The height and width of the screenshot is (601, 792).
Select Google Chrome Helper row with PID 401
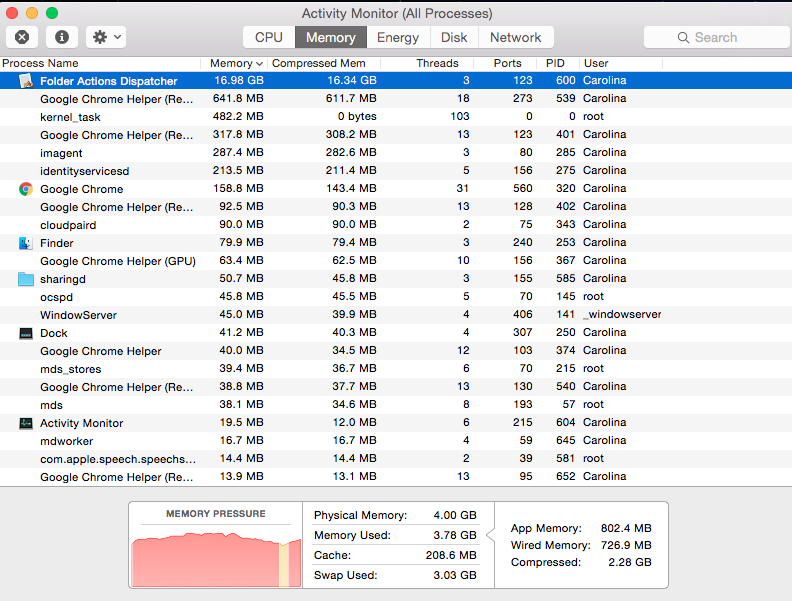[x=396, y=135]
